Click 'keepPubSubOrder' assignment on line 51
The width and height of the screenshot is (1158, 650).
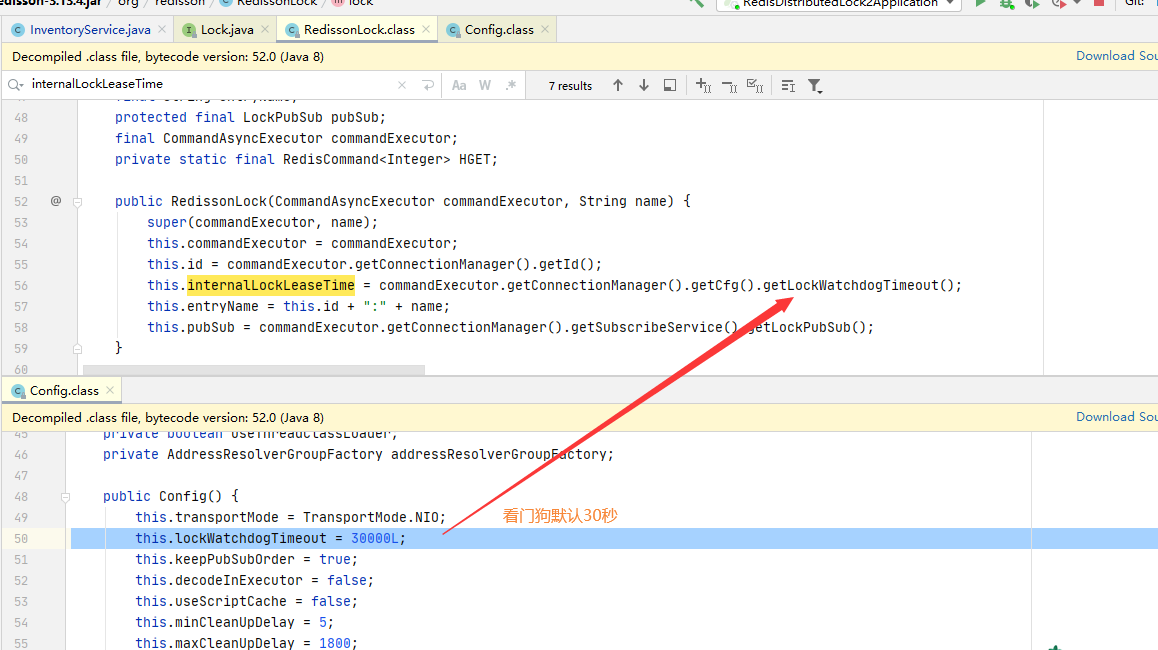pos(246,559)
